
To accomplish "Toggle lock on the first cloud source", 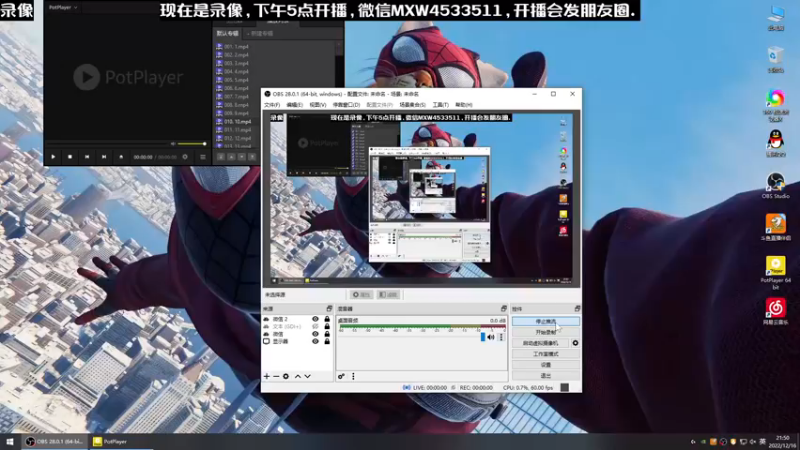I will pos(327,319).
